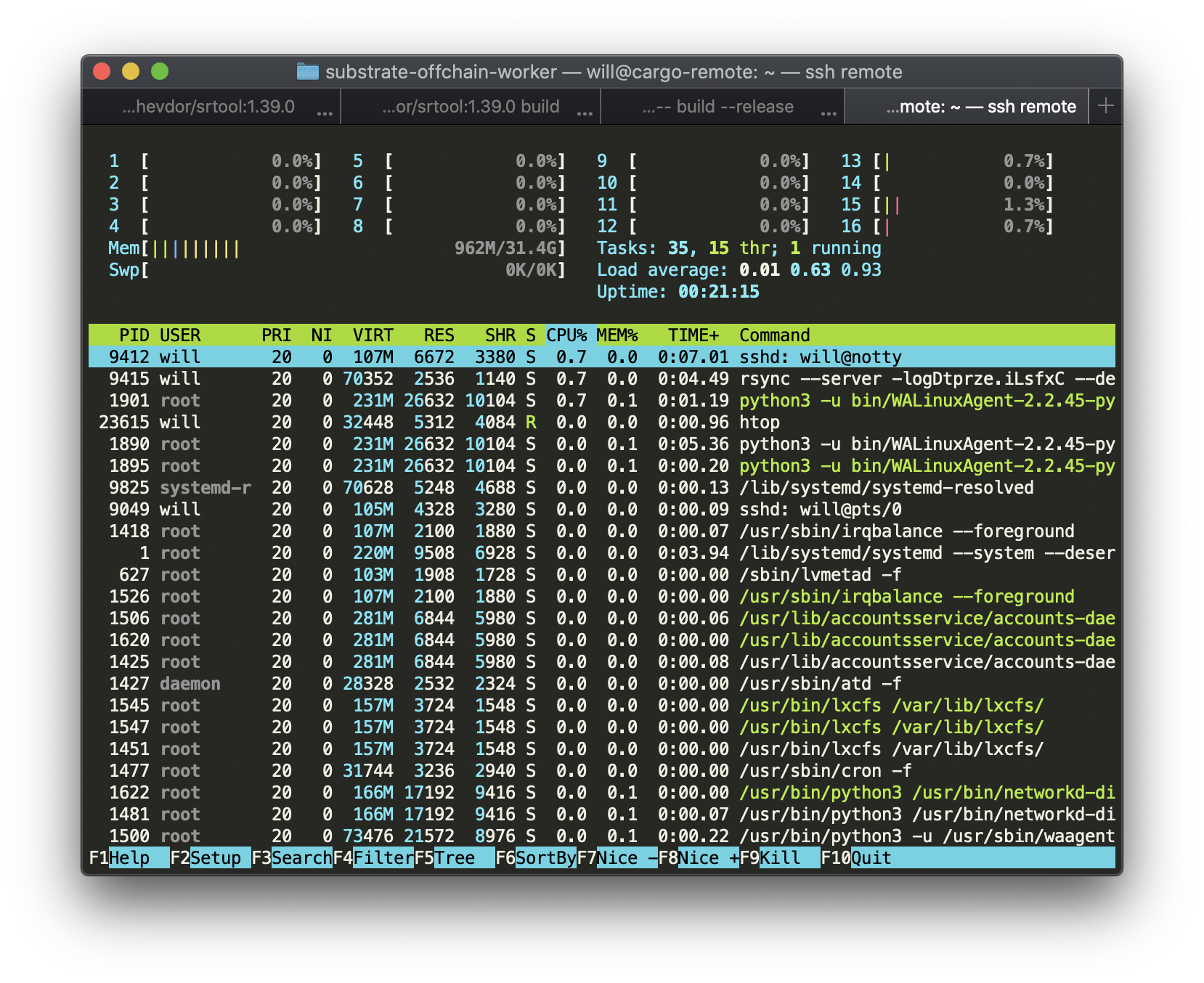Select PID 1481 networkd-dispatcher row

click(602, 814)
